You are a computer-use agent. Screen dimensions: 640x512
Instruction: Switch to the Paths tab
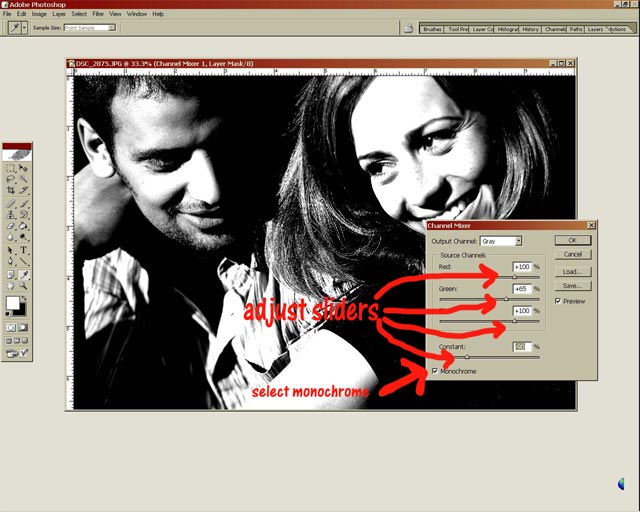coord(576,29)
